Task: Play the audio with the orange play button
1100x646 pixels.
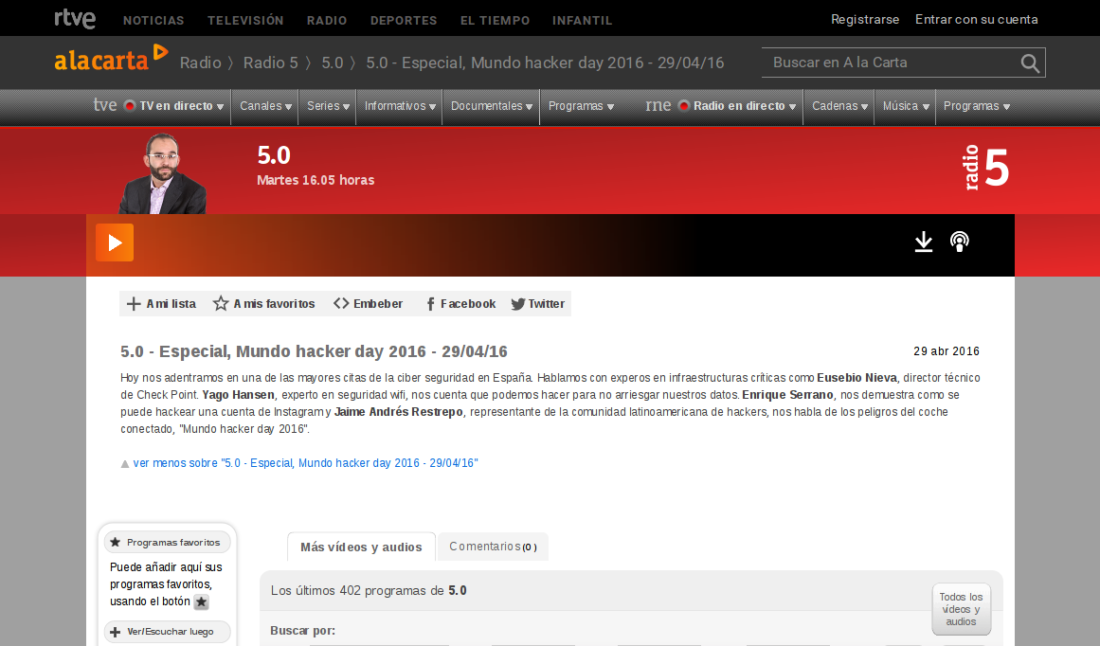Action: point(114,243)
